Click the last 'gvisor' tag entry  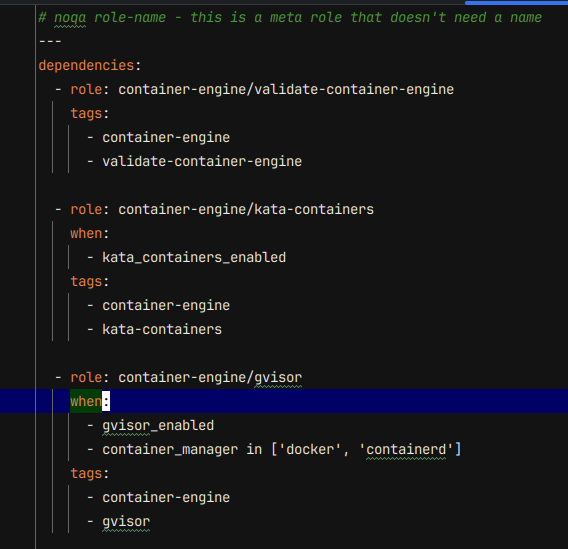pos(126,521)
